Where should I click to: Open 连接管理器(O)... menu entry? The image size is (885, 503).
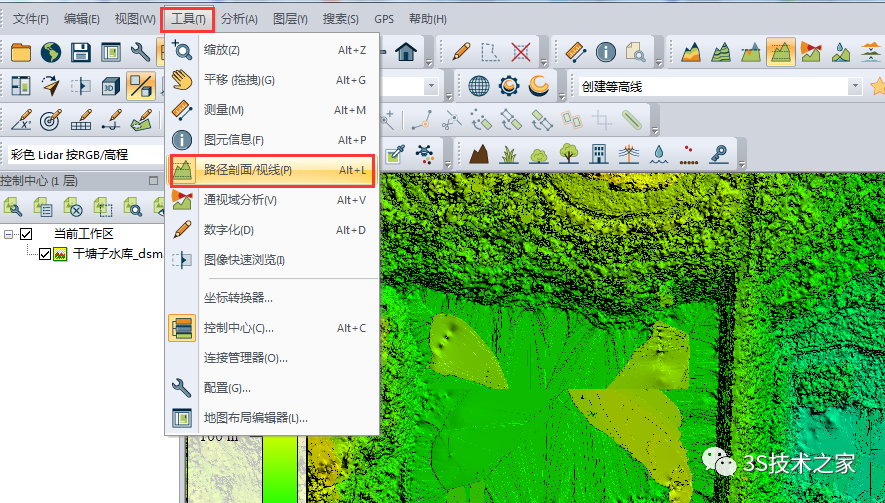(273, 357)
